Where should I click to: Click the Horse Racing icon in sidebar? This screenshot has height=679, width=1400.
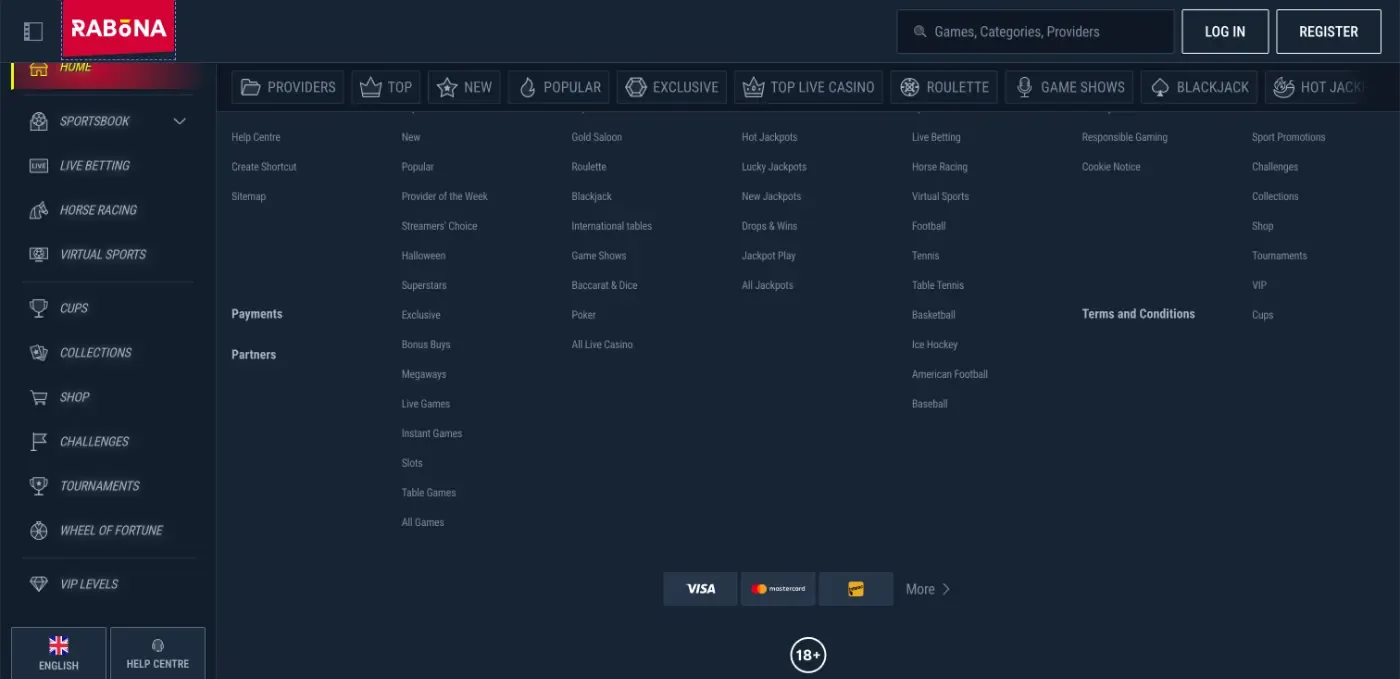pyautogui.click(x=39, y=210)
